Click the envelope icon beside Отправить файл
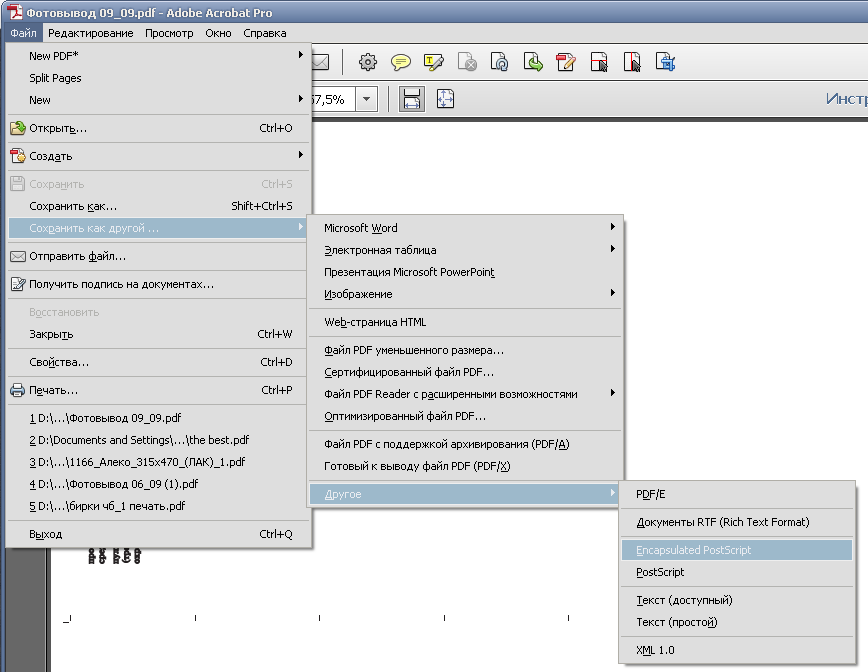Screen dimensions: 868x672 click(x=18, y=256)
